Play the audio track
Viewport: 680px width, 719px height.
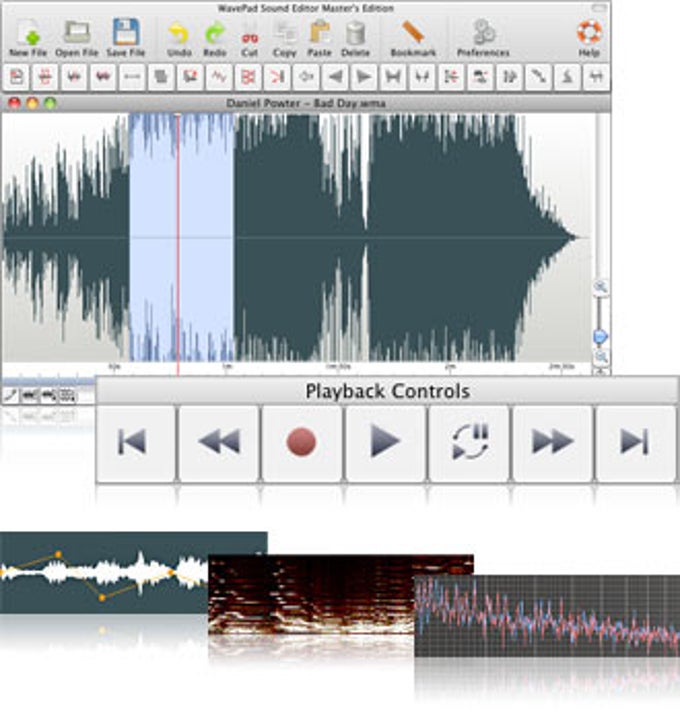tap(385, 442)
